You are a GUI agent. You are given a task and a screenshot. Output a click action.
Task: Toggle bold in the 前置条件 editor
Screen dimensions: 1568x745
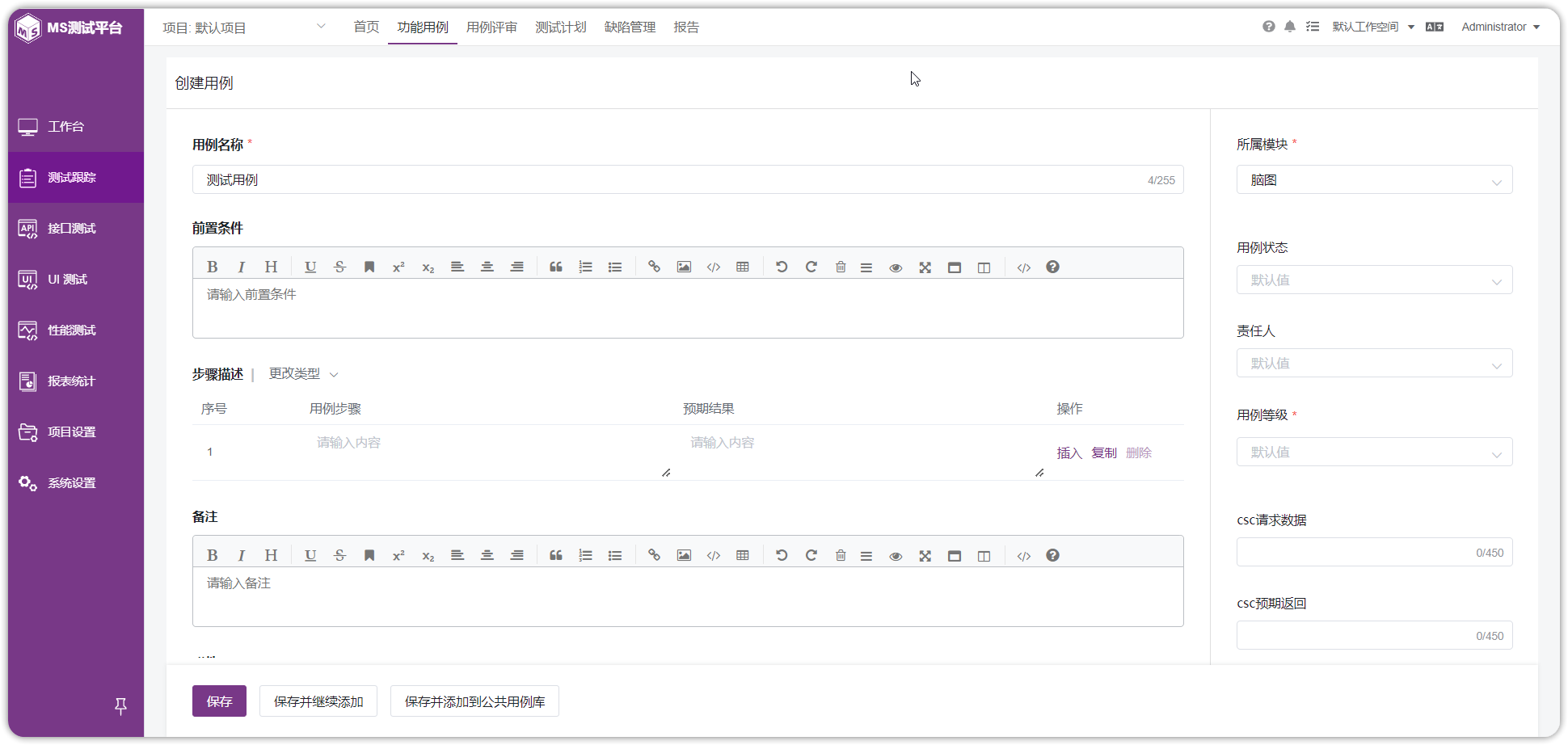pyautogui.click(x=213, y=267)
